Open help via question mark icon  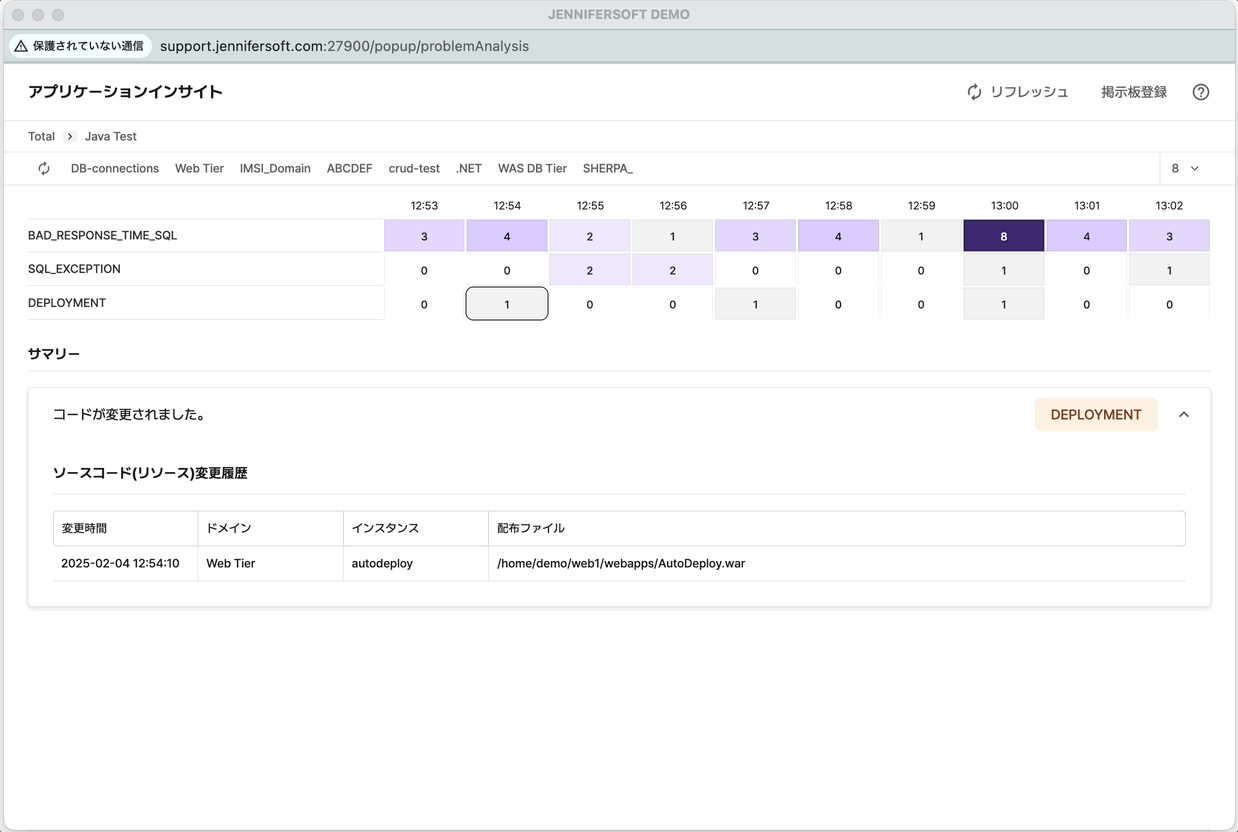(x=1201, y=92)
